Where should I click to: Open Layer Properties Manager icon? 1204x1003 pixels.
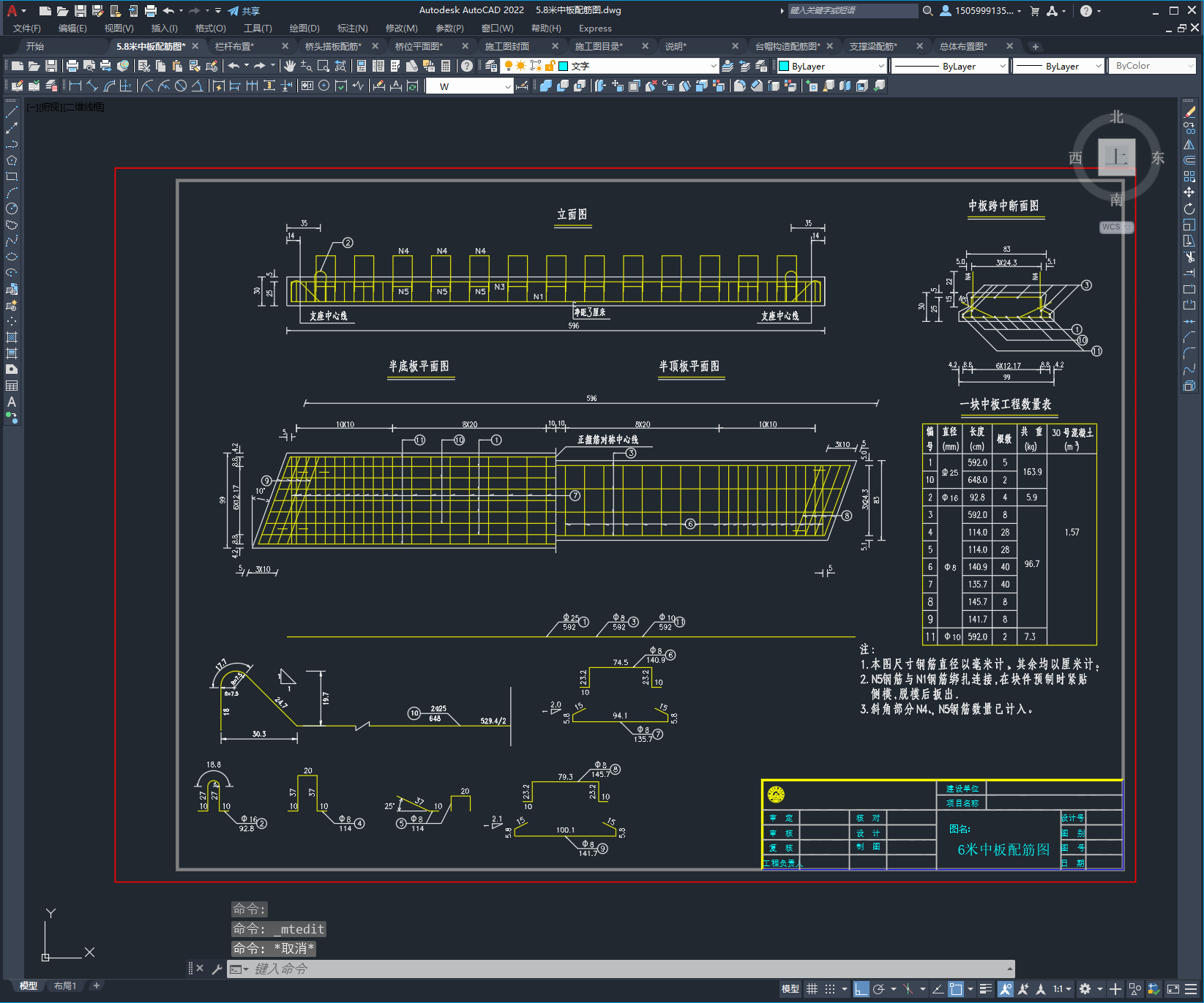491,66
